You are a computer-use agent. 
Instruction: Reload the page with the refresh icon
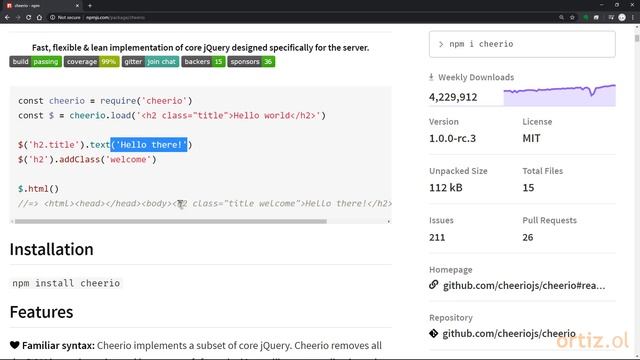pyautogui.click(x=29, y=18)
